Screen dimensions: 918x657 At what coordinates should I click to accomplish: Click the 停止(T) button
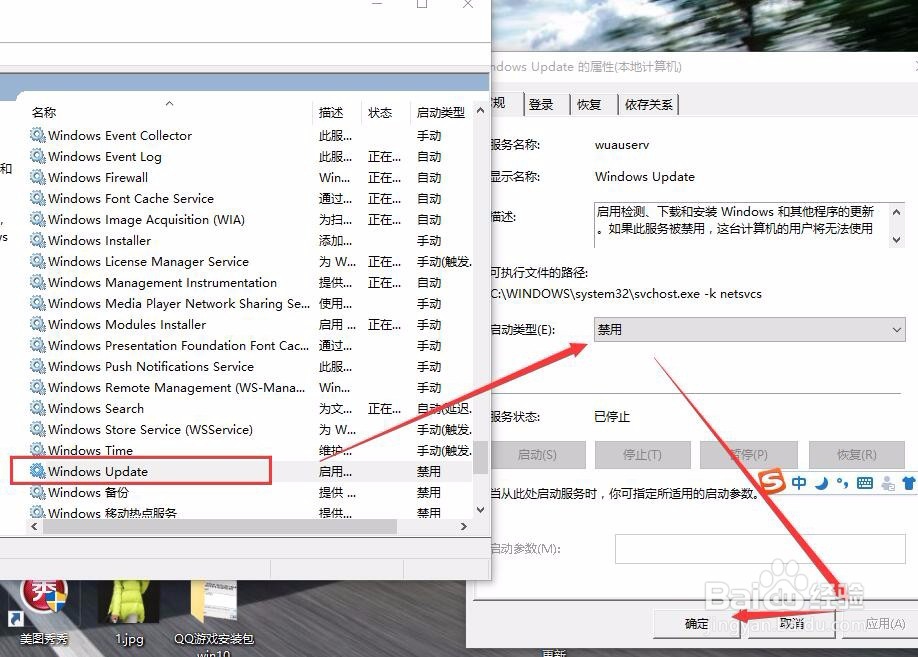click(x=642, y=455)
